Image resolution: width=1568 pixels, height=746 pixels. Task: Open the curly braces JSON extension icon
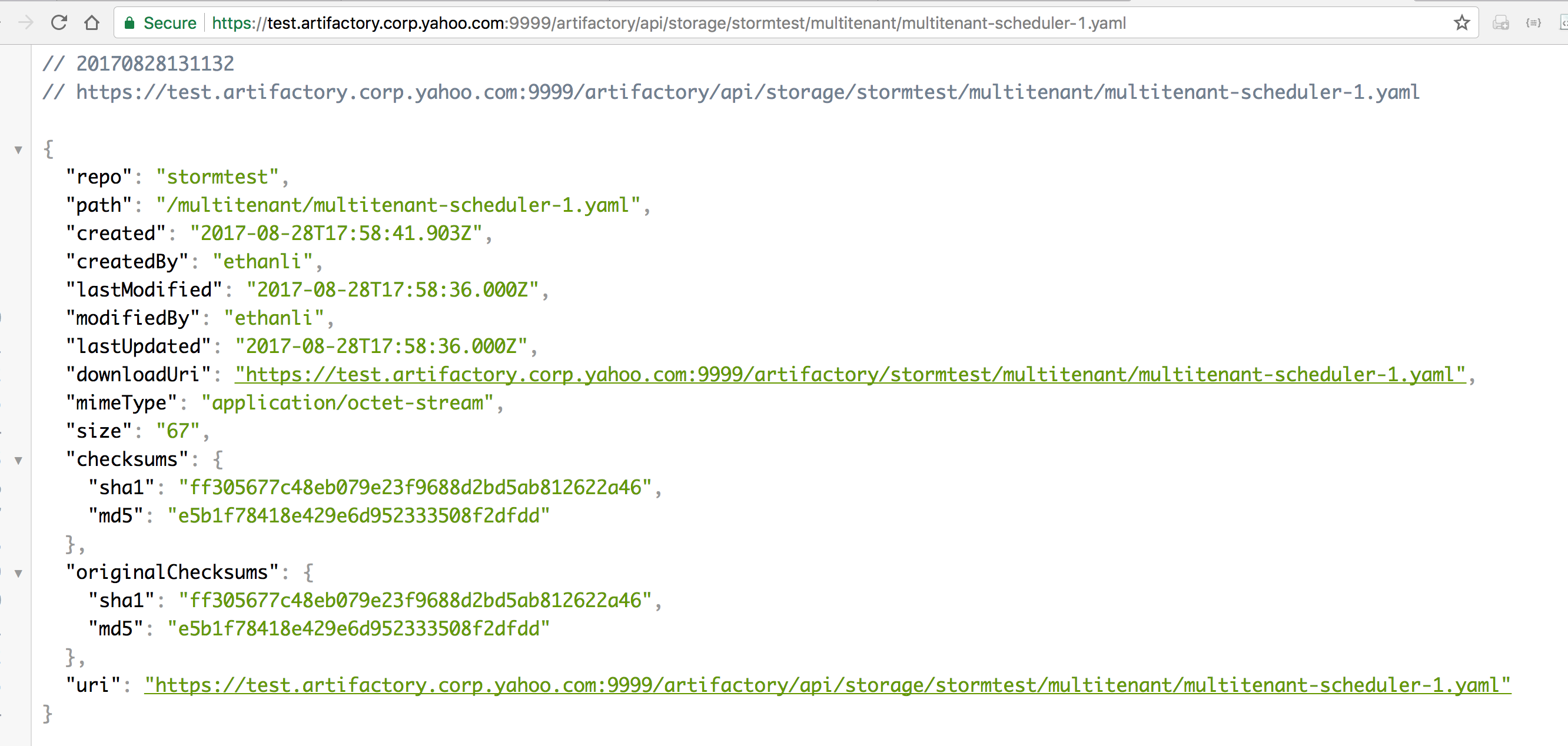[x=1533, y=23]
